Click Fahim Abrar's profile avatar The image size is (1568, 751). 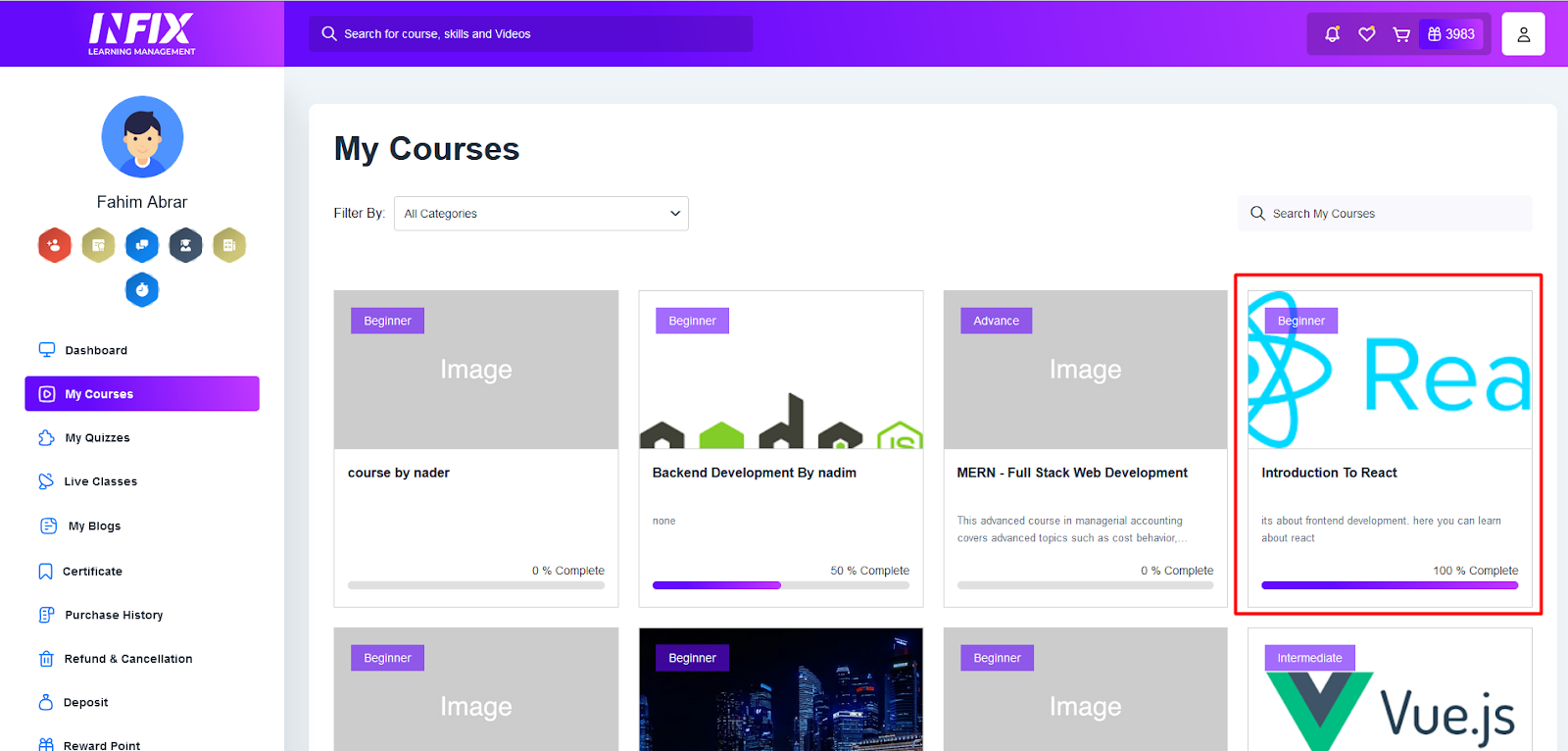click(x=142, y=136)
